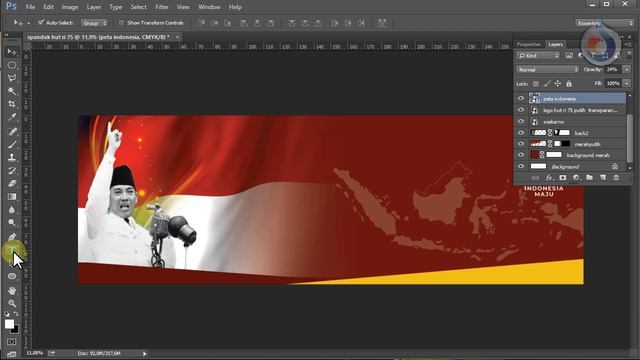Screen dimensions: 640x360
Task: Open the Normal blend mode dropdown
Action: click(547, 69)
